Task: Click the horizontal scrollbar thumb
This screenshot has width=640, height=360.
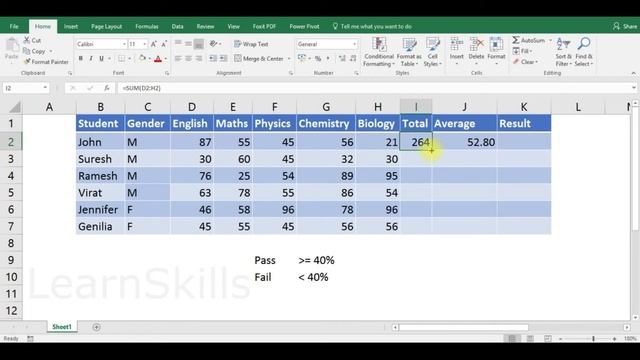Action: point(464,327)
